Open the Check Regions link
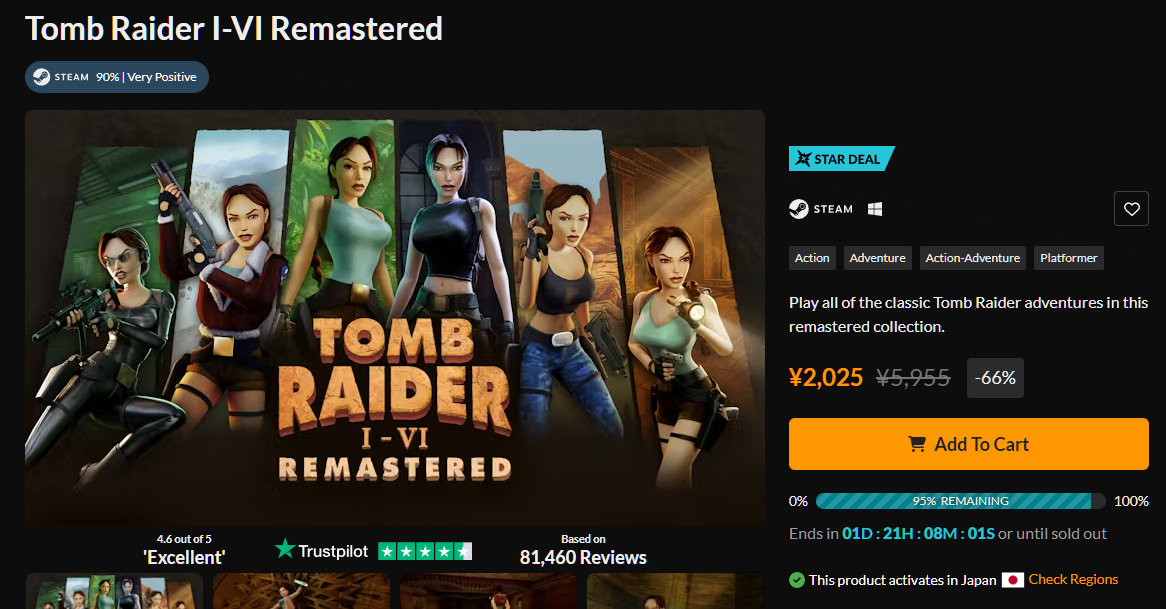Viewport: 1166px width, 609px height. [x=1073, y=580]
